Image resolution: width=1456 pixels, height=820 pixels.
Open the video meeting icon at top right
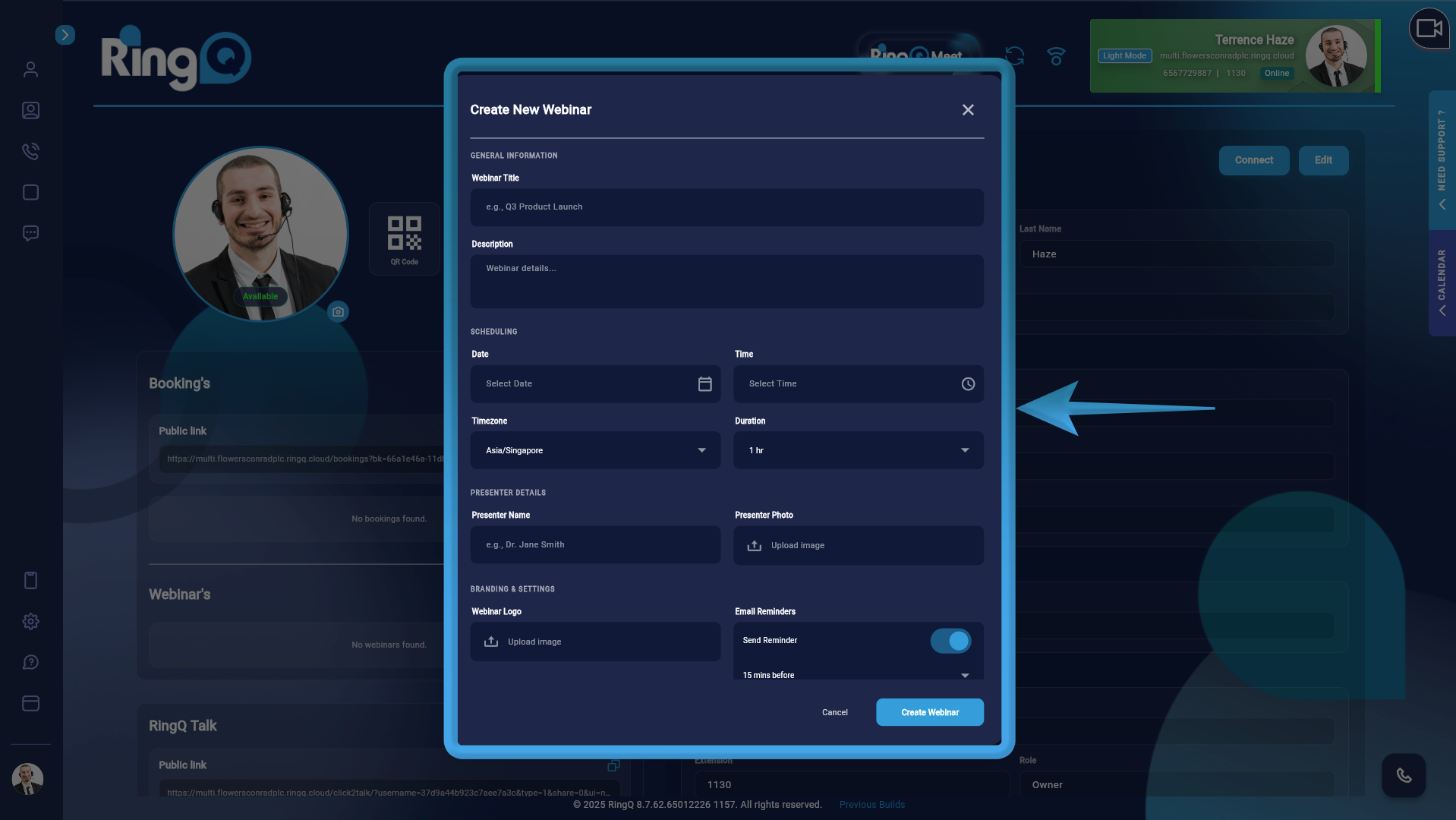[1429, 28]
